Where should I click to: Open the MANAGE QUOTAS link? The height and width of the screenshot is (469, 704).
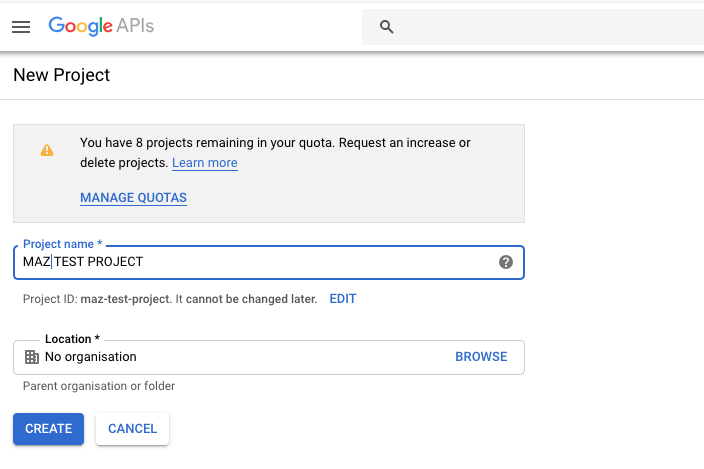click(133, 197)
